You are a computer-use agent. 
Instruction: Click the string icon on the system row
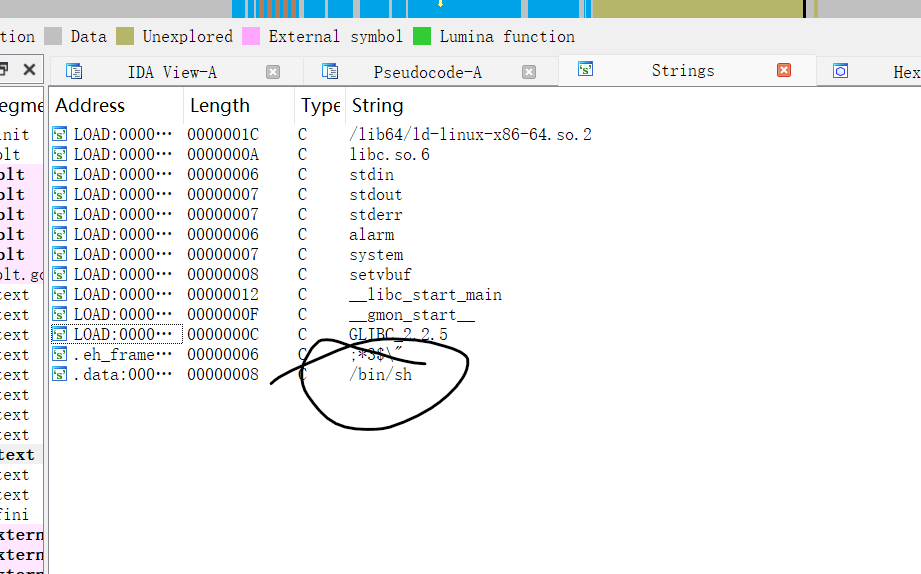point(60,255)
